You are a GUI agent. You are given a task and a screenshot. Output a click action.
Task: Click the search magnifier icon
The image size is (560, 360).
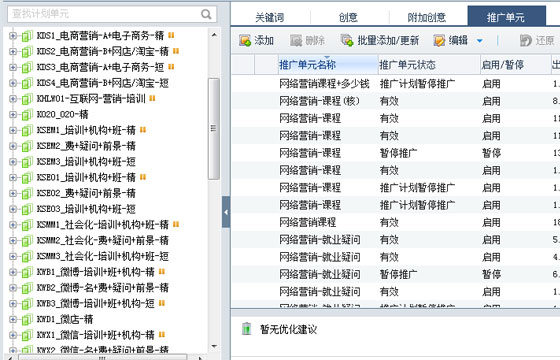(206, 14)
